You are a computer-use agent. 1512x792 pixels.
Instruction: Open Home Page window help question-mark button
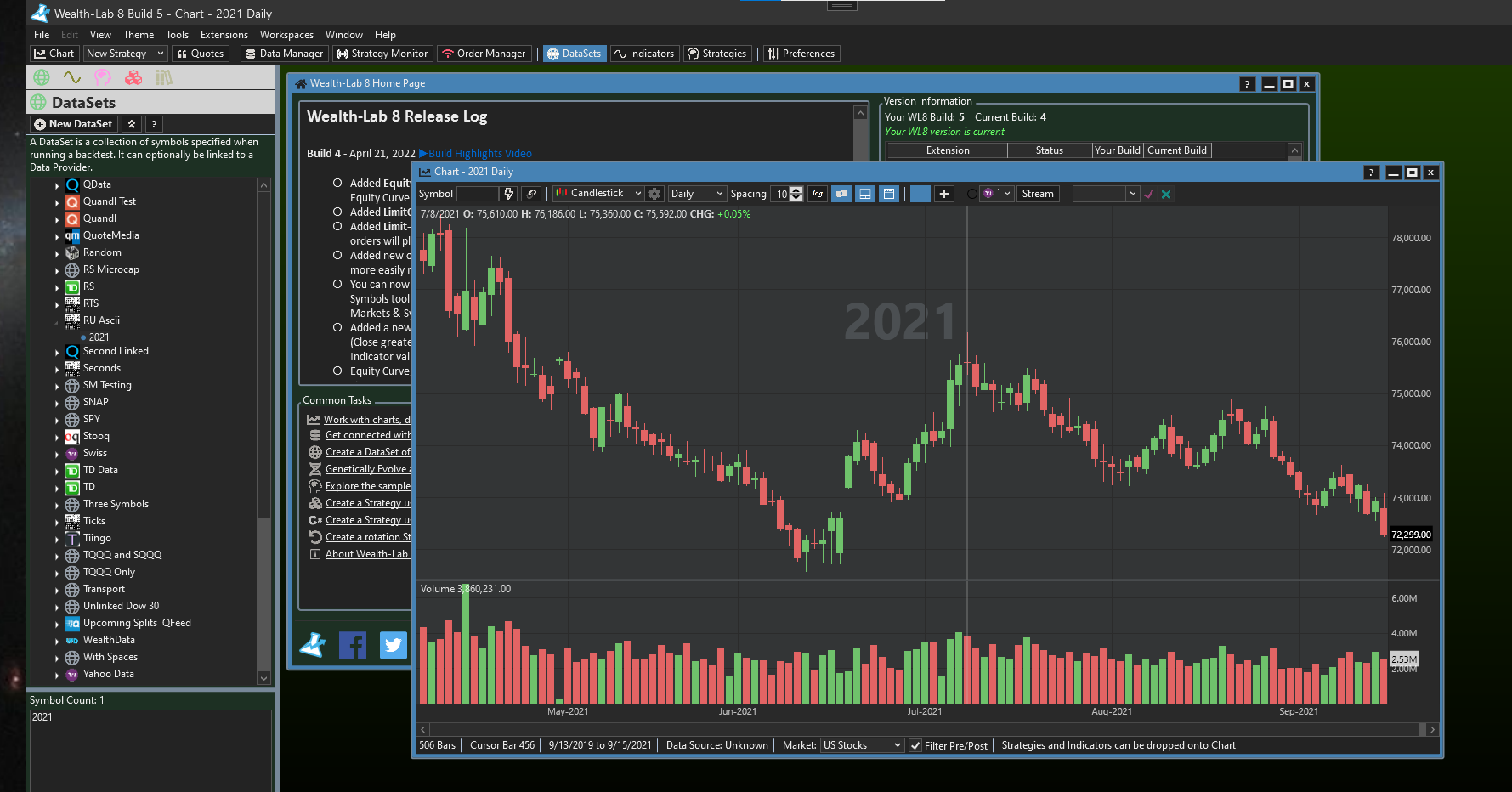[1247, 84]
